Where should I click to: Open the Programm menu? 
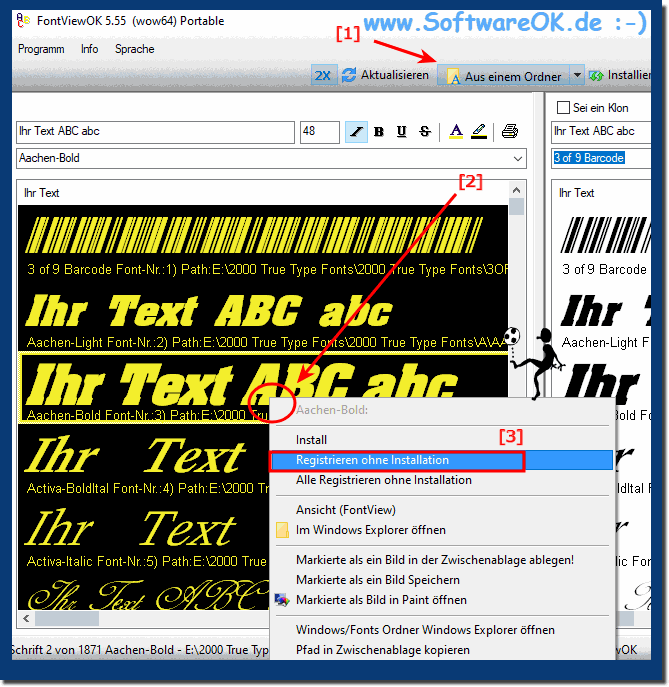click(x=41, y=49)
